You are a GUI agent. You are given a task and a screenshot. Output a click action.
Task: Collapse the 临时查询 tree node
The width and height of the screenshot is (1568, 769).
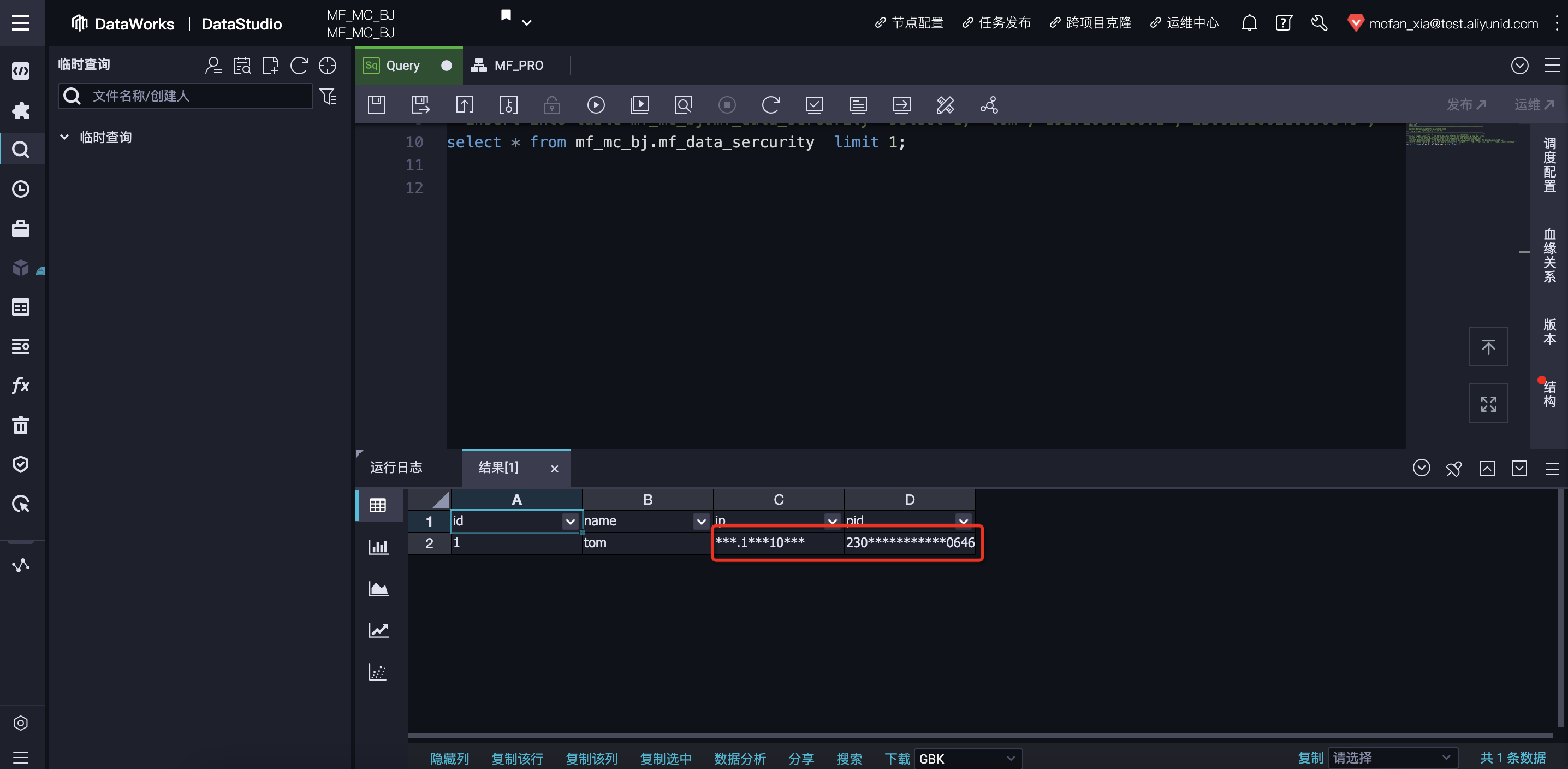click(x=64, y=137)
